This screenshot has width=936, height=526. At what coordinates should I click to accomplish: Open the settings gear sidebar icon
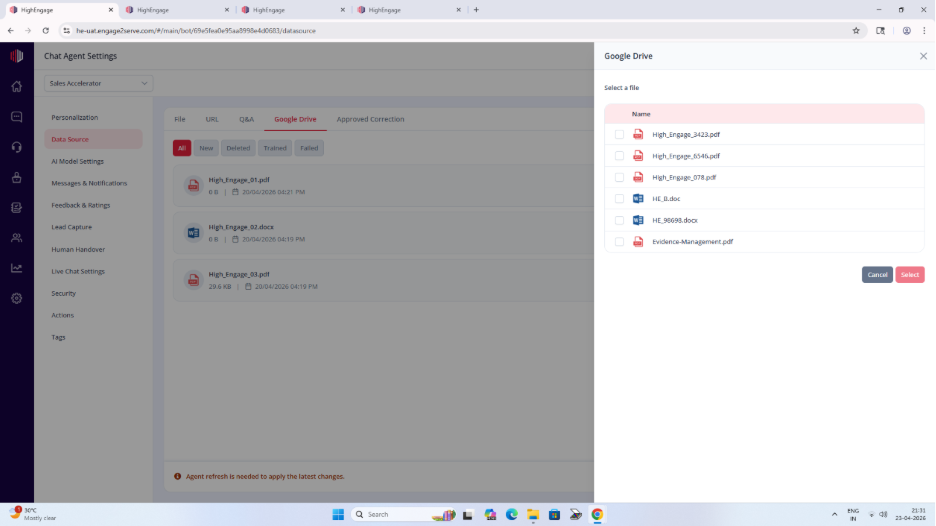click(x=17, y=299)
